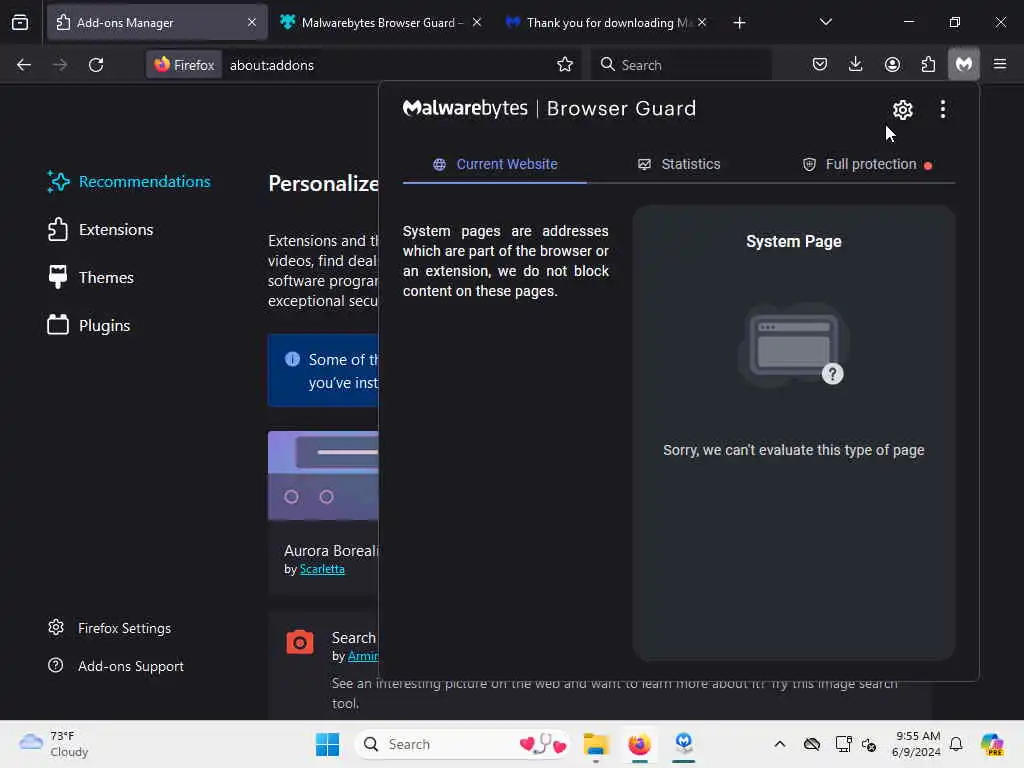1024x768 pixels.
Task: Click the 'Sorry, we can't evaluate this type of page' text
Action: pos(793,450)
